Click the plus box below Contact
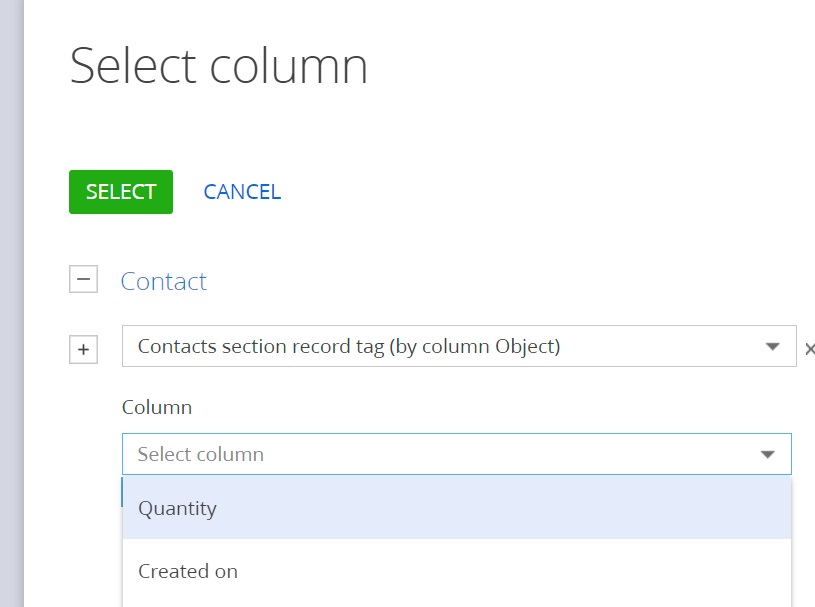This screenshot has width=815, height=607. 83,349
